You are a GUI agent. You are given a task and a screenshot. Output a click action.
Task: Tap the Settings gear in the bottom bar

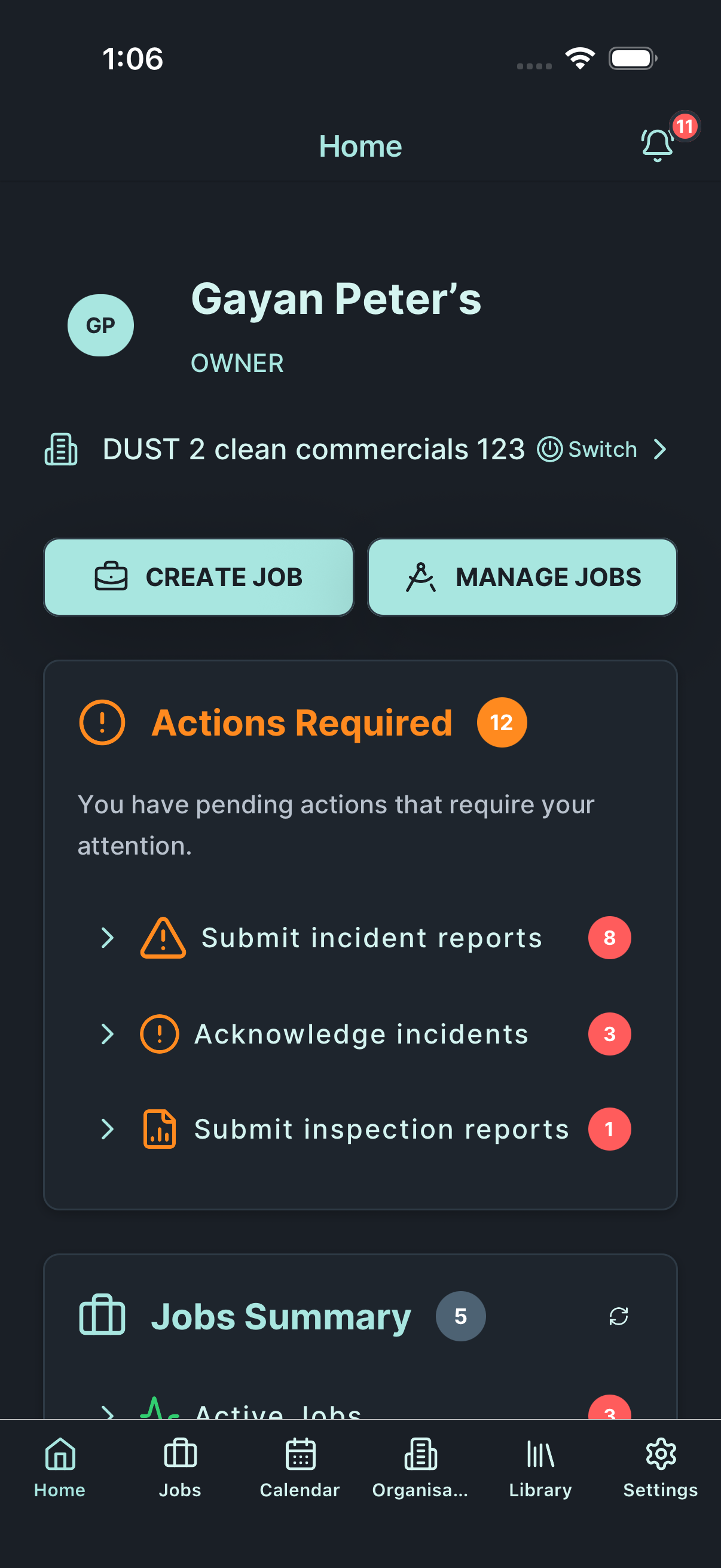click(x=660, y=1469)
